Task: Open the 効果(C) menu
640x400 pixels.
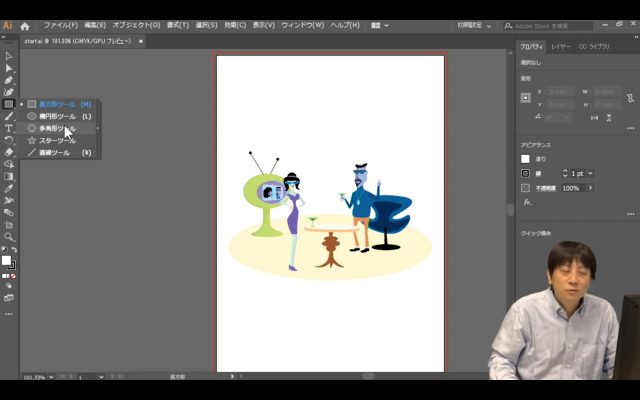Action: (235, 25)
